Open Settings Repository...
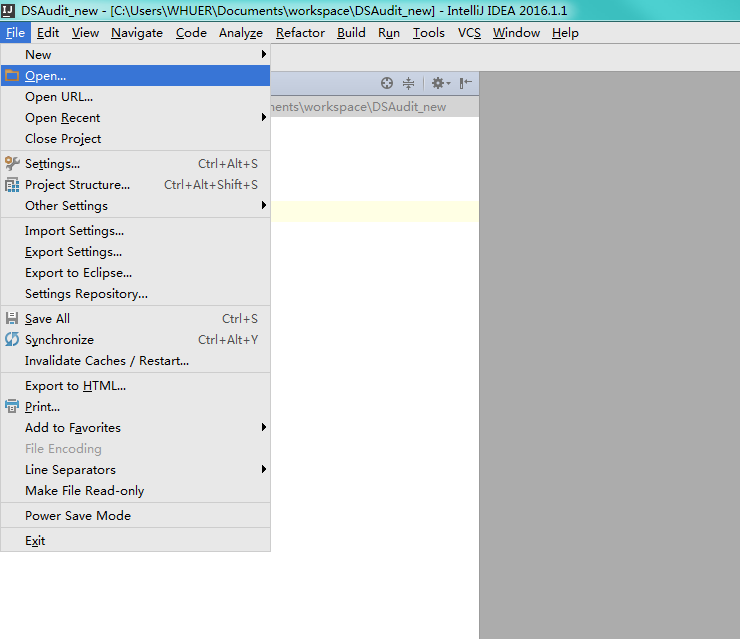Screen dimensions: 740x639 tap(135, 294)
